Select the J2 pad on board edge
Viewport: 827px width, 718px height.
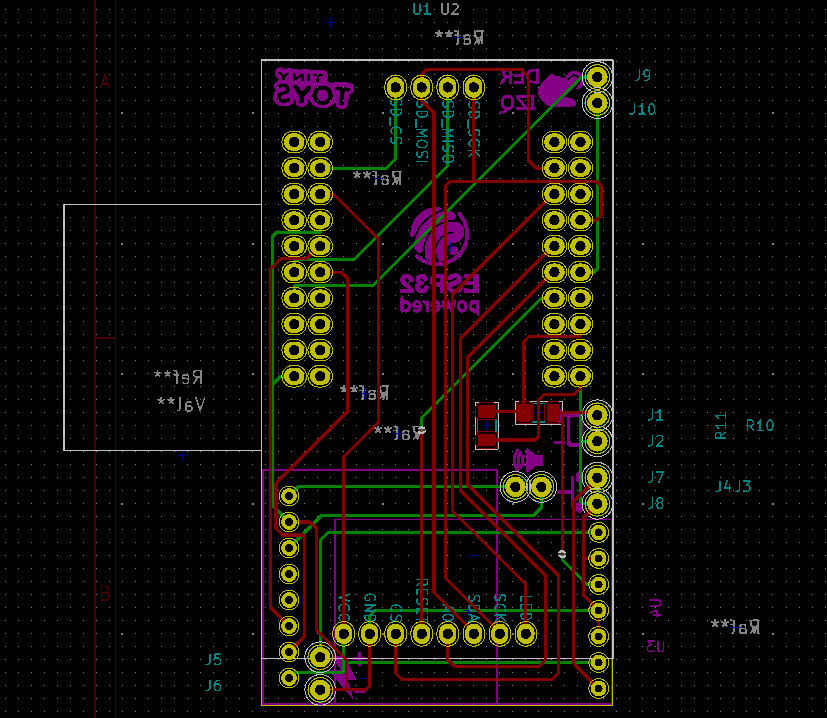597,441
